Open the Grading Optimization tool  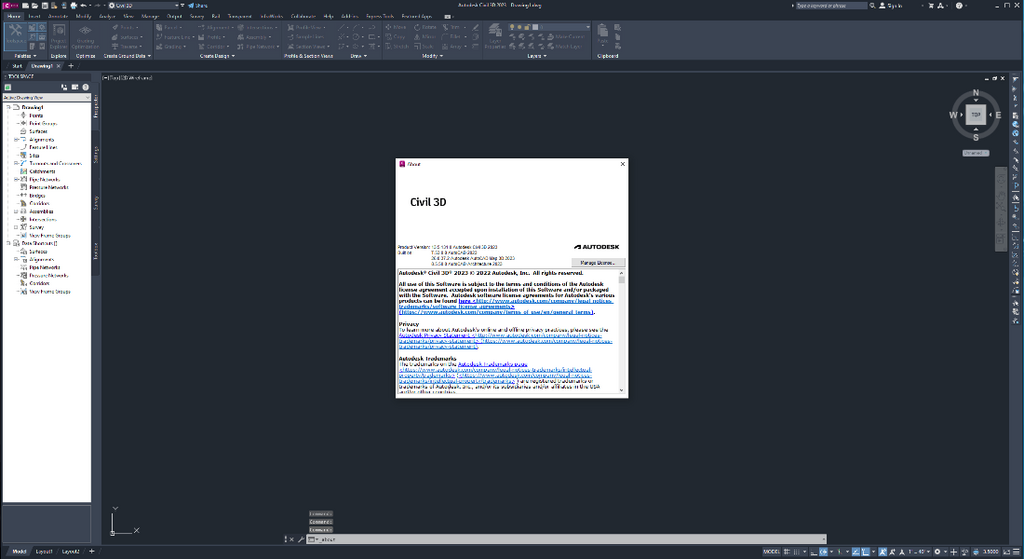(85, 36)
